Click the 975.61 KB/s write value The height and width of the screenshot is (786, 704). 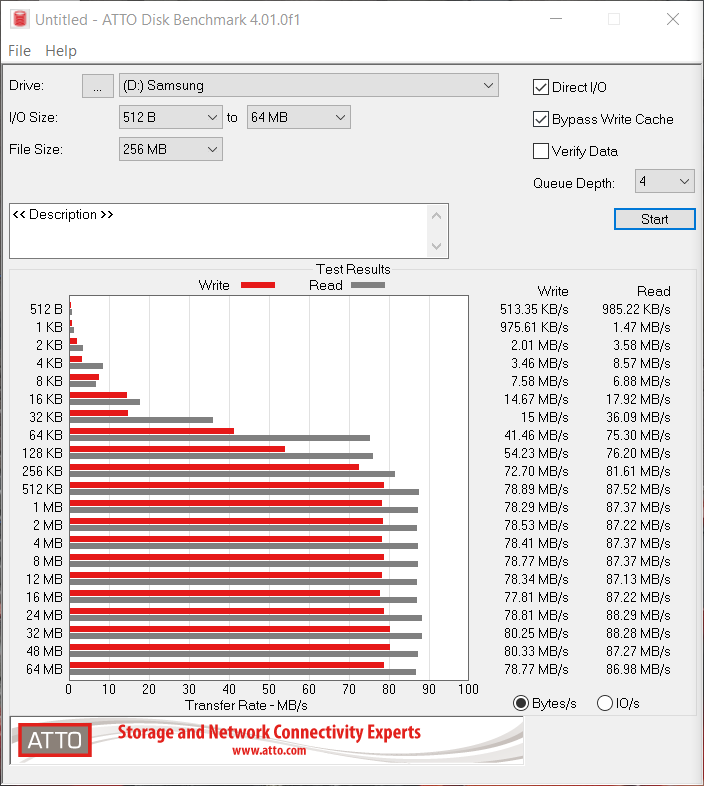[x=534, y=327]
